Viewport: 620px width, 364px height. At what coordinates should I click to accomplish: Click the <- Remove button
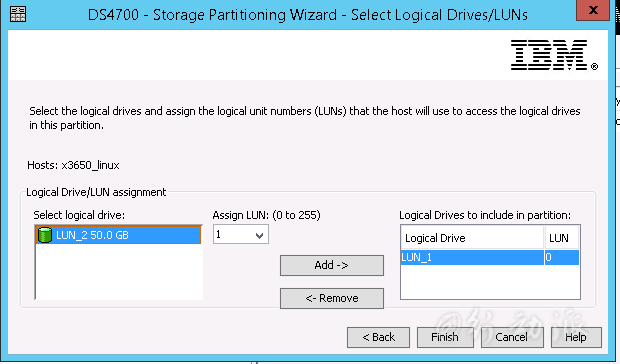[332, 298]
